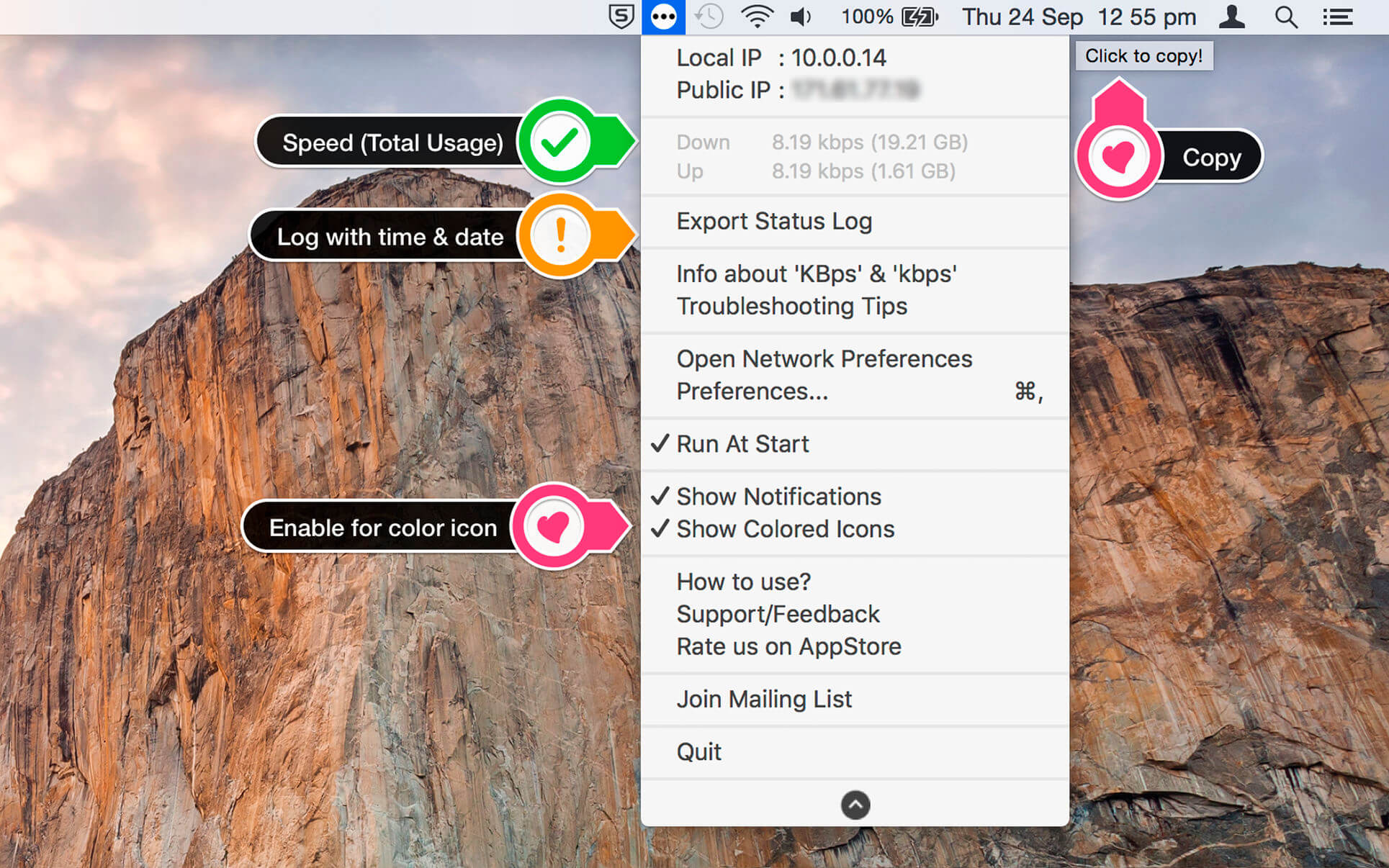The width and height of the screenshot is (1389, 868).
Task: Click the Time Machine clock icon
Action: tap(709, 17)
